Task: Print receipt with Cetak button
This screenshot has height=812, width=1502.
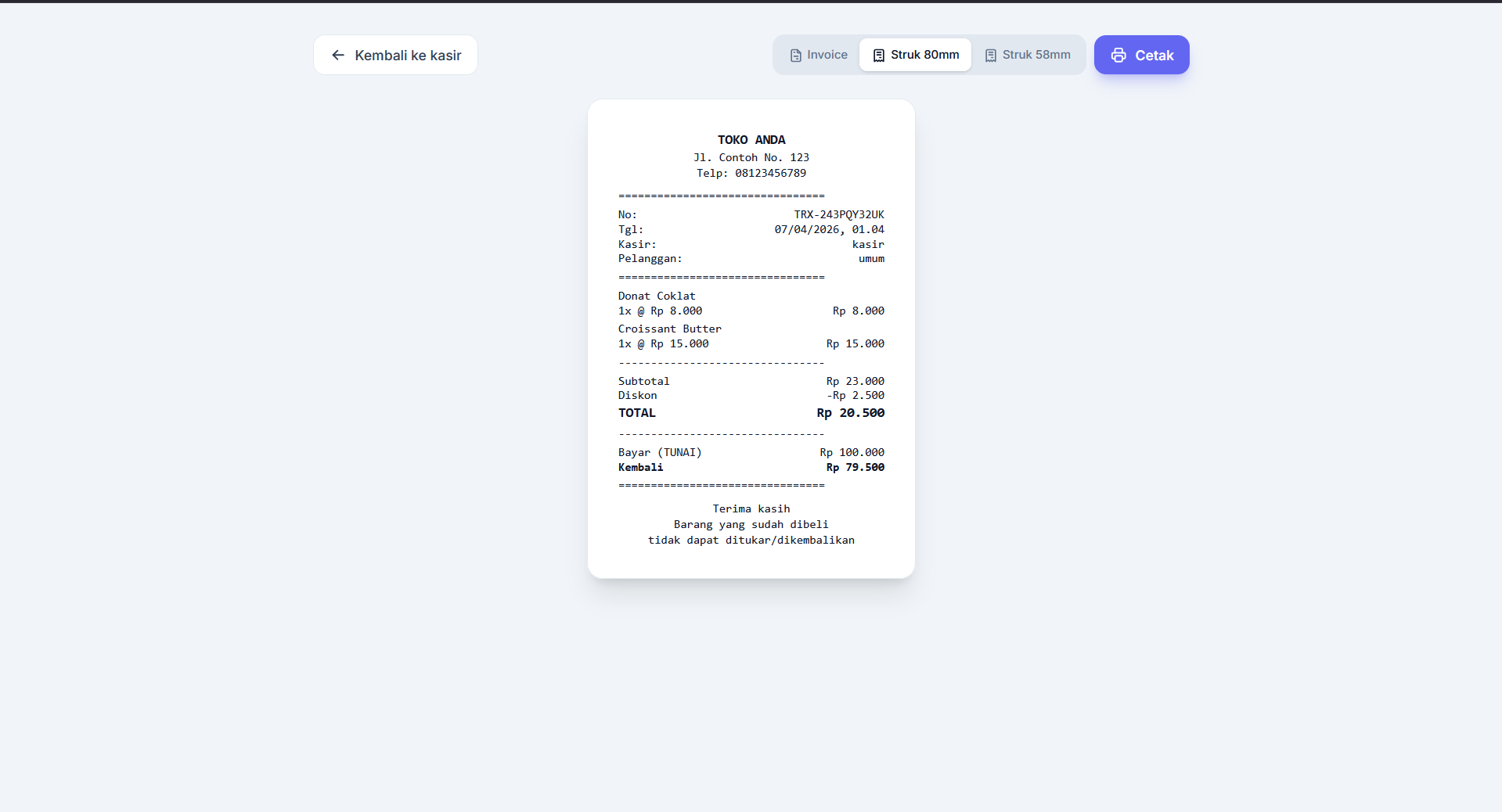Action: tap(1142, 55)
